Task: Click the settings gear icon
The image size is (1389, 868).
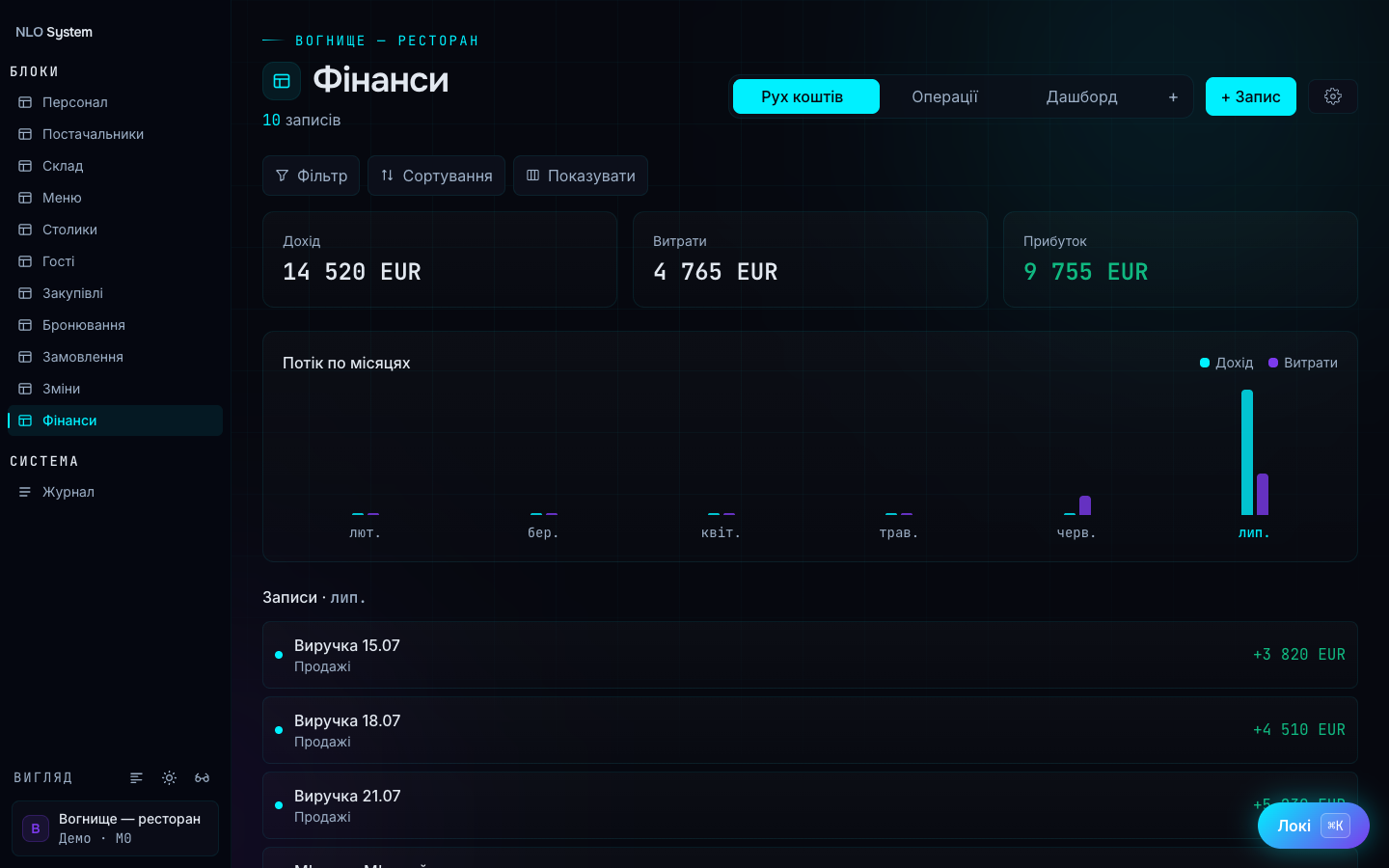Action: tap(1333, 96)
